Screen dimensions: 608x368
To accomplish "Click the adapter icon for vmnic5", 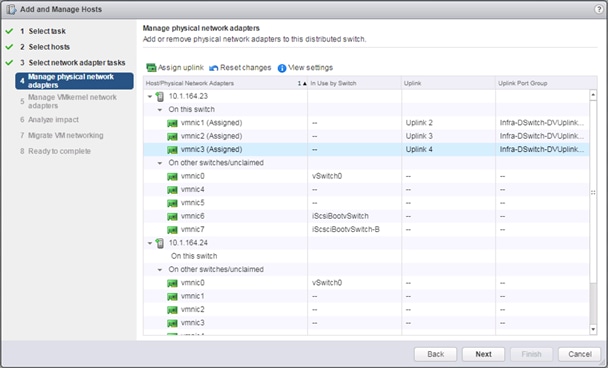I will pyautogui.click(x=172, y=203).
